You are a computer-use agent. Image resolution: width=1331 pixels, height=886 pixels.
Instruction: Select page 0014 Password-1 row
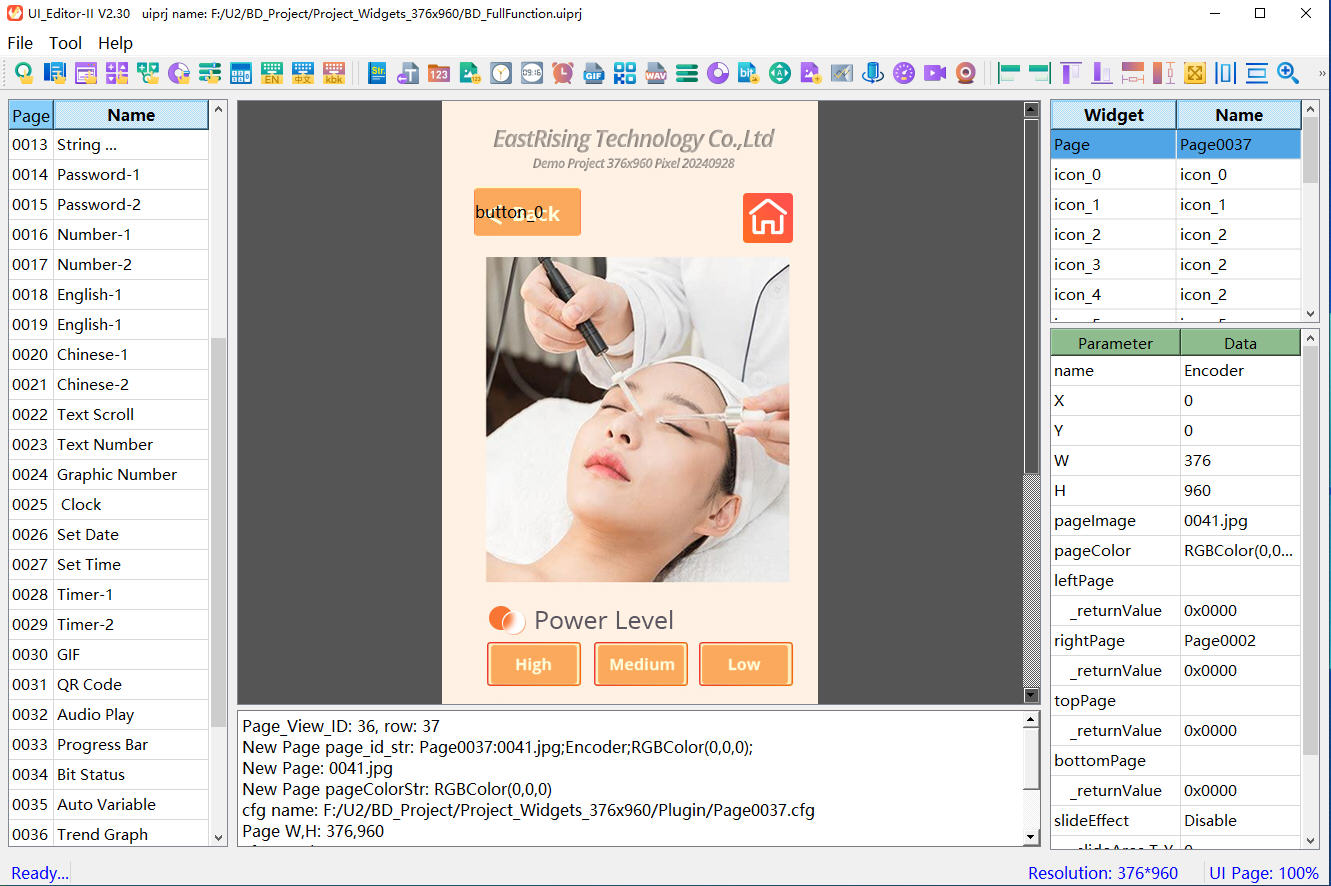[109, 174]
